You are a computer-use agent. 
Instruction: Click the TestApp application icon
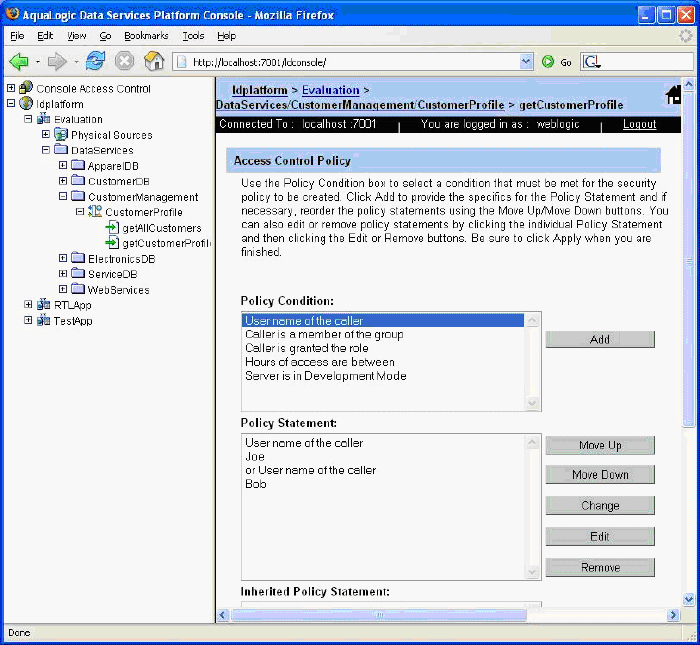pyautogui.click(x=43, y=320)
